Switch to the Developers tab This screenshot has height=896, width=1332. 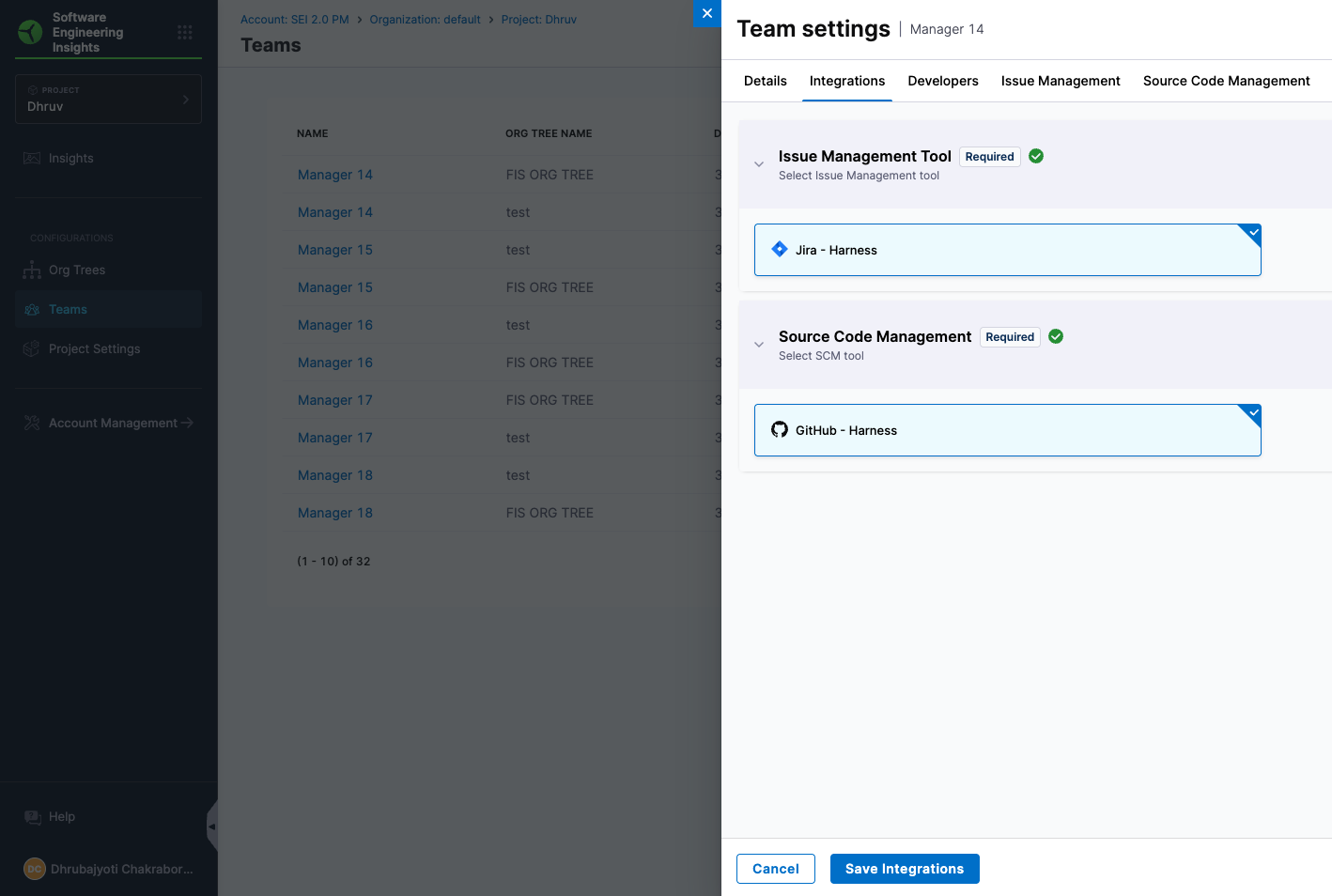(943, 81)
